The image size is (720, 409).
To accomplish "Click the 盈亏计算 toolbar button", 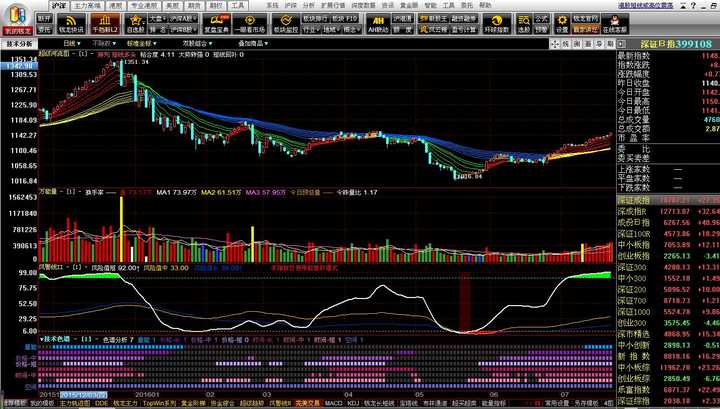I will click(x=464, y=29).
